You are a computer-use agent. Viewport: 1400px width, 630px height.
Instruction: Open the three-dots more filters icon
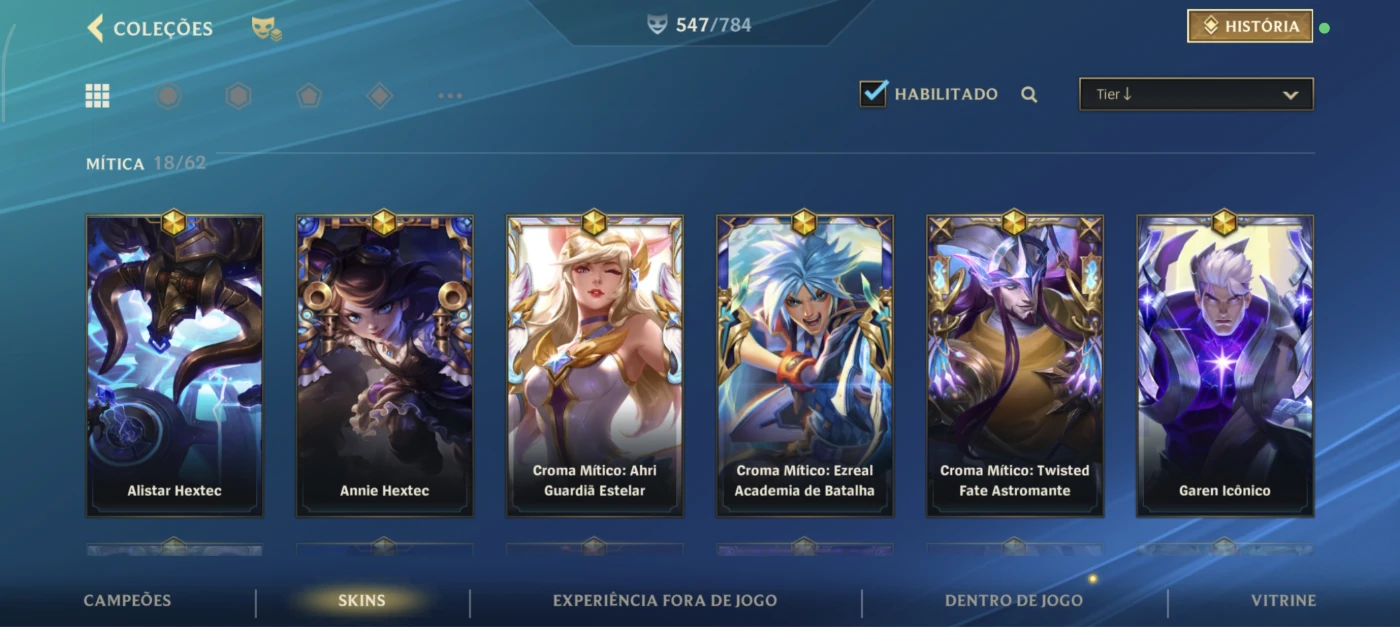(x=450, y=97)
